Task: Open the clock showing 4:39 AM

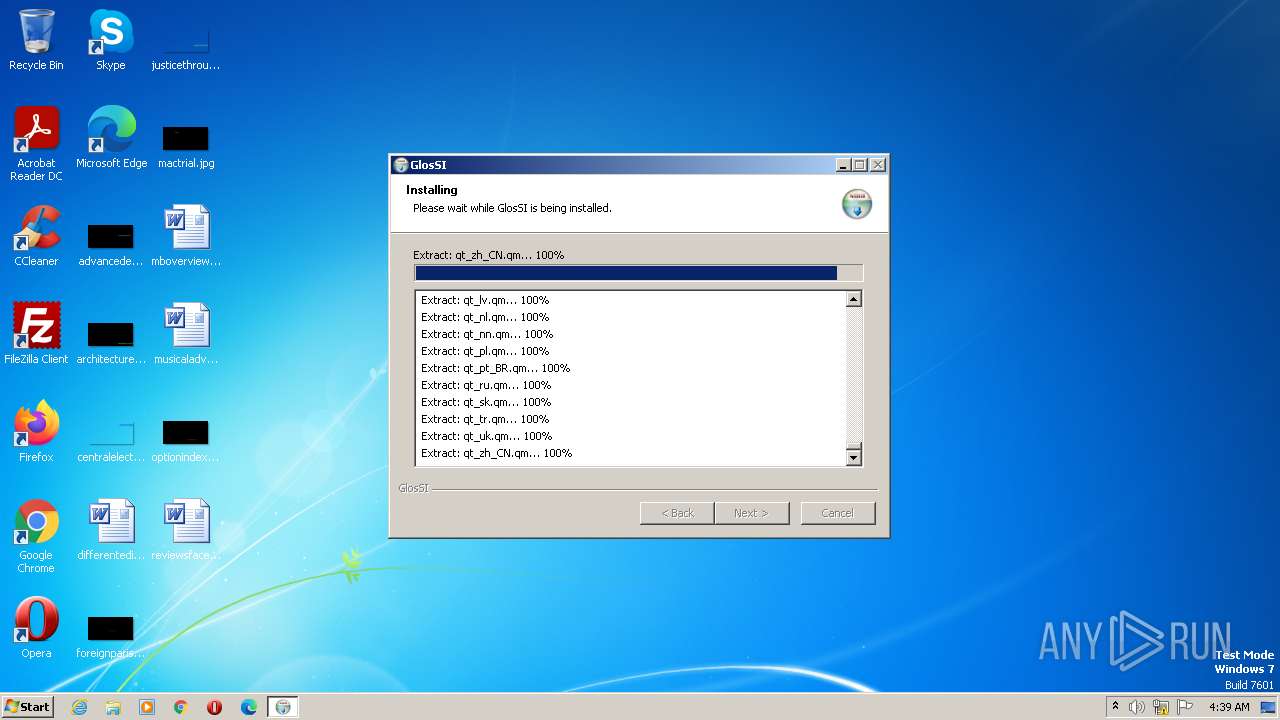Action: 1229,707
